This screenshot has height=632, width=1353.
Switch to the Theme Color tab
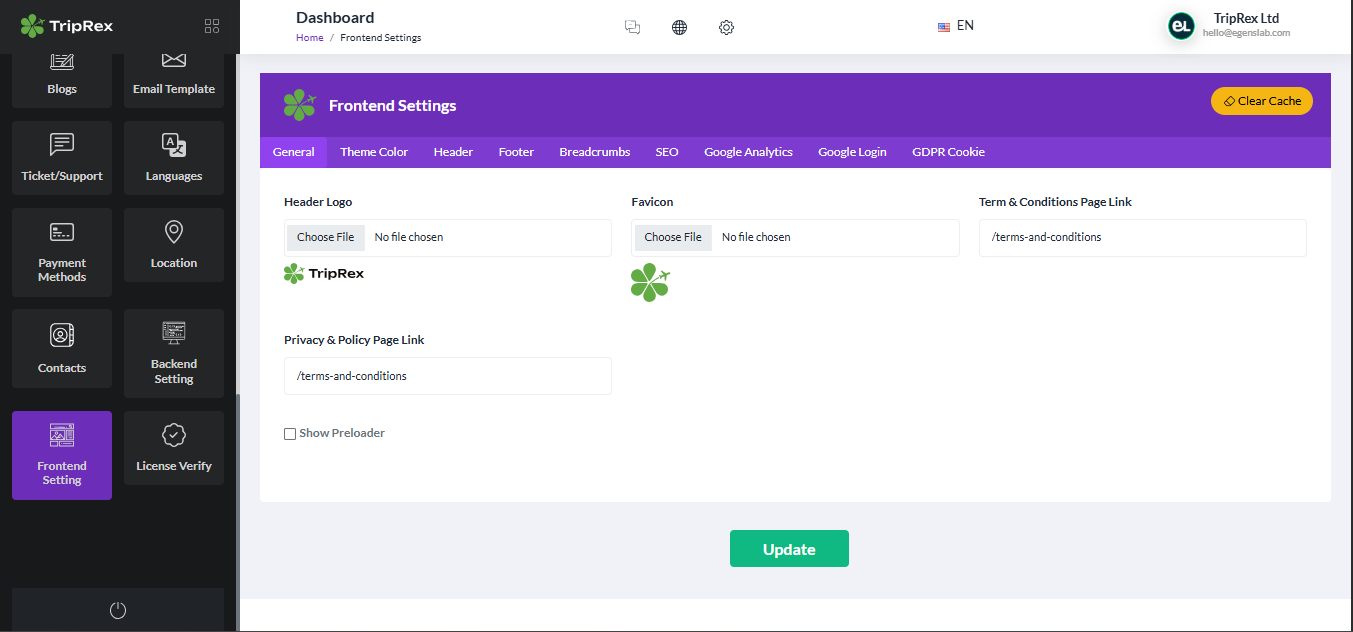click(x=373, y=151)
